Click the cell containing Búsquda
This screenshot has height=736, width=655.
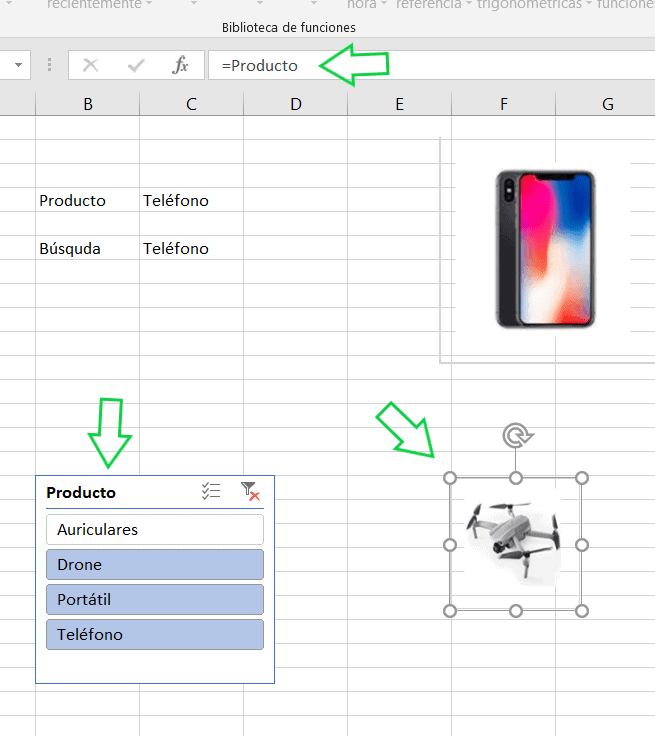[x=88, y=248]
